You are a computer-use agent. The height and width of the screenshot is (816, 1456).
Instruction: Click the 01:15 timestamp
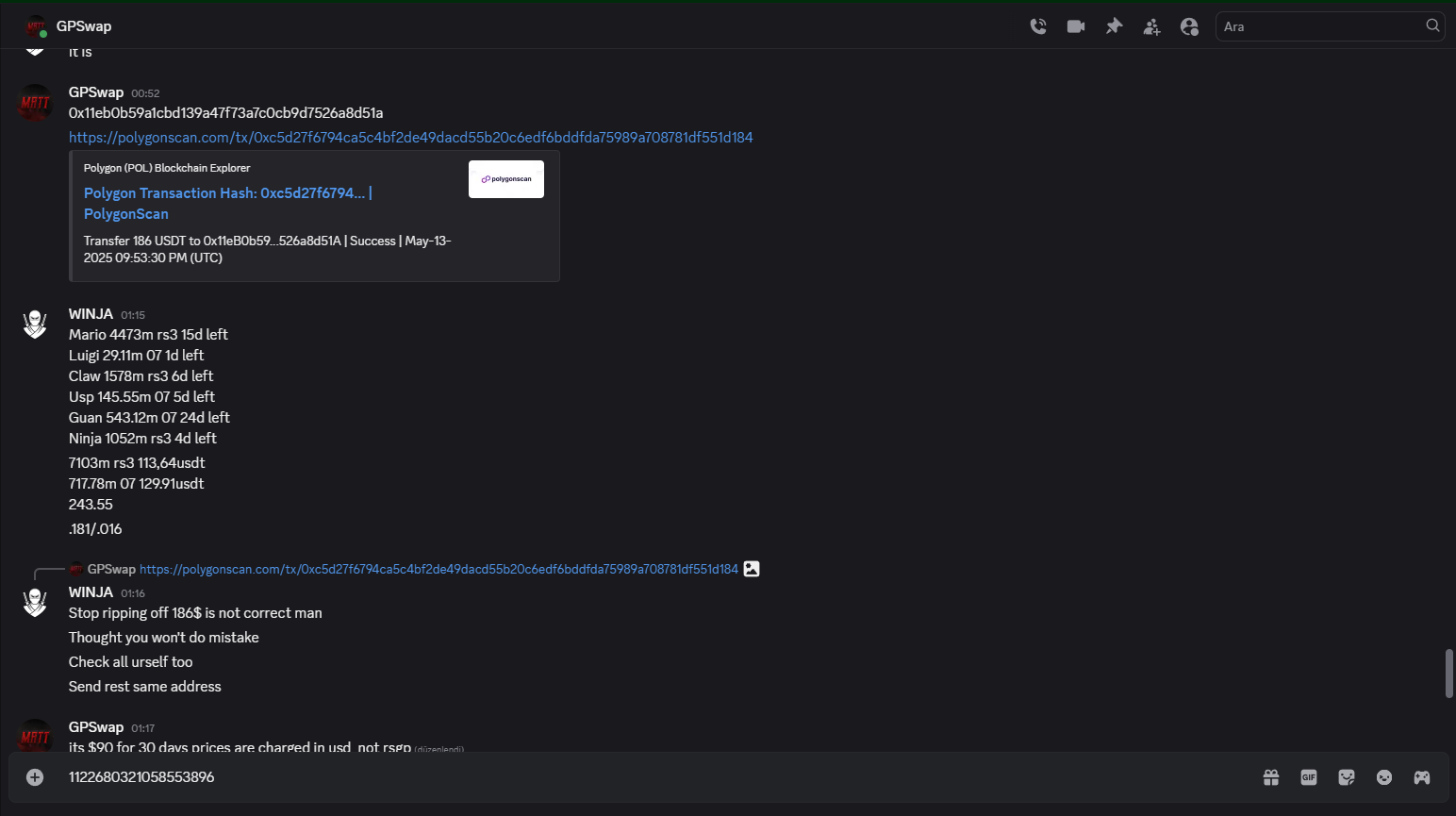(x=133, y=315)
